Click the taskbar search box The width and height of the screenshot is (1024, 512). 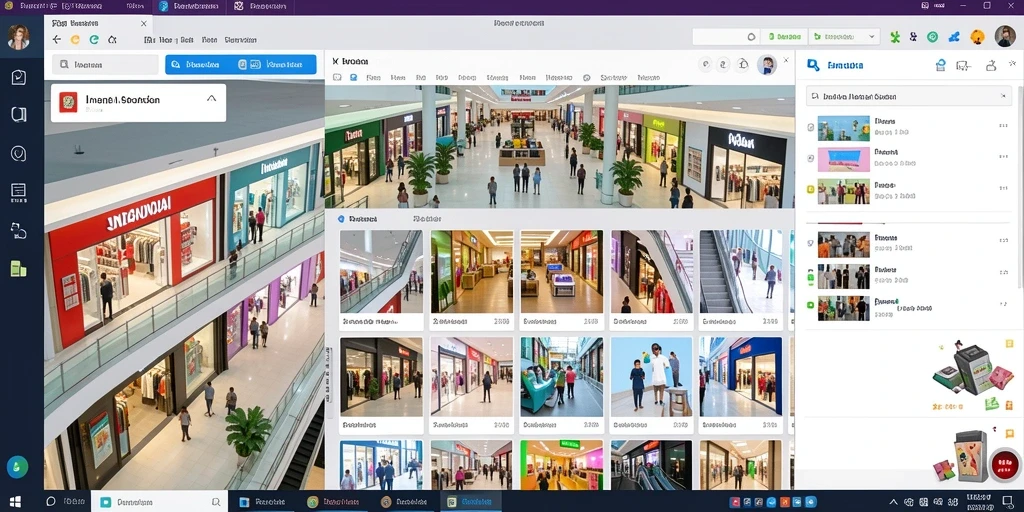160,502
